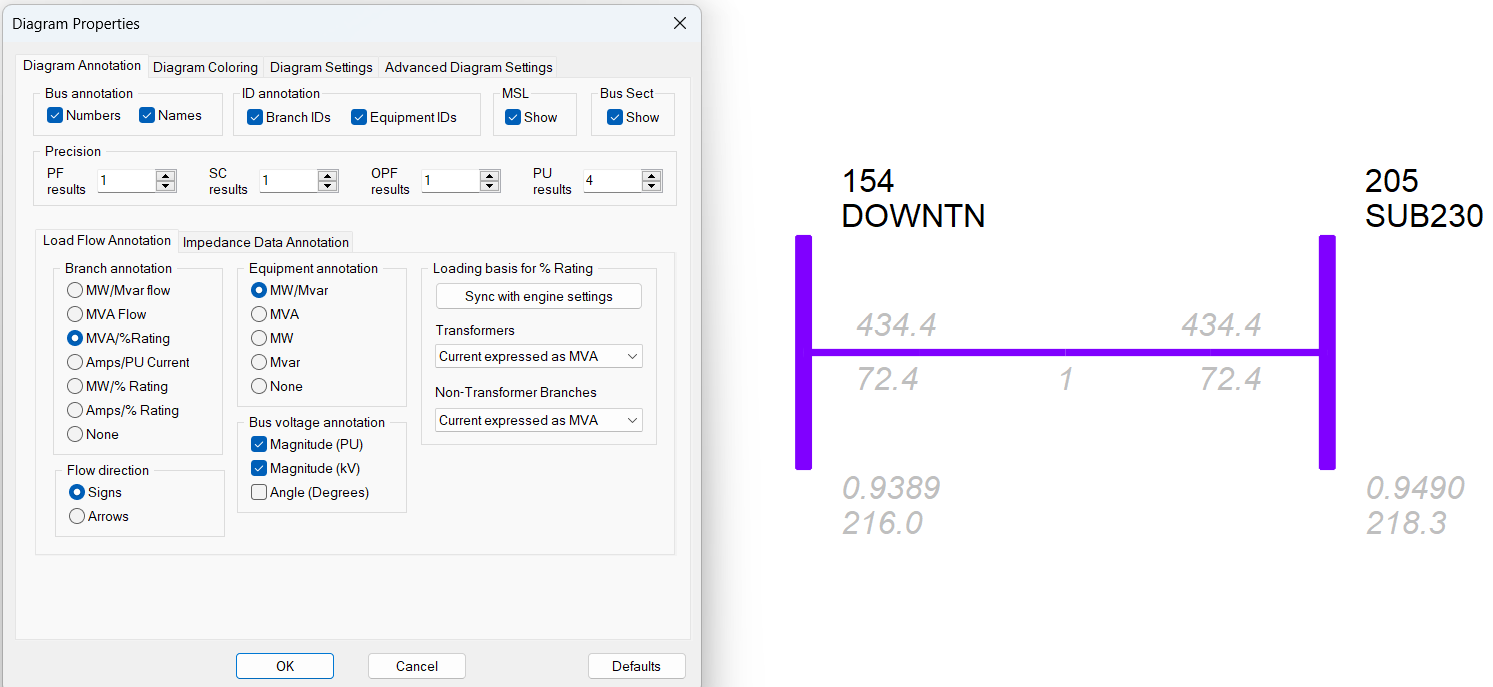
Task: Open the Advanced Diagram Settings tab
Action: (x=468, y=67)
